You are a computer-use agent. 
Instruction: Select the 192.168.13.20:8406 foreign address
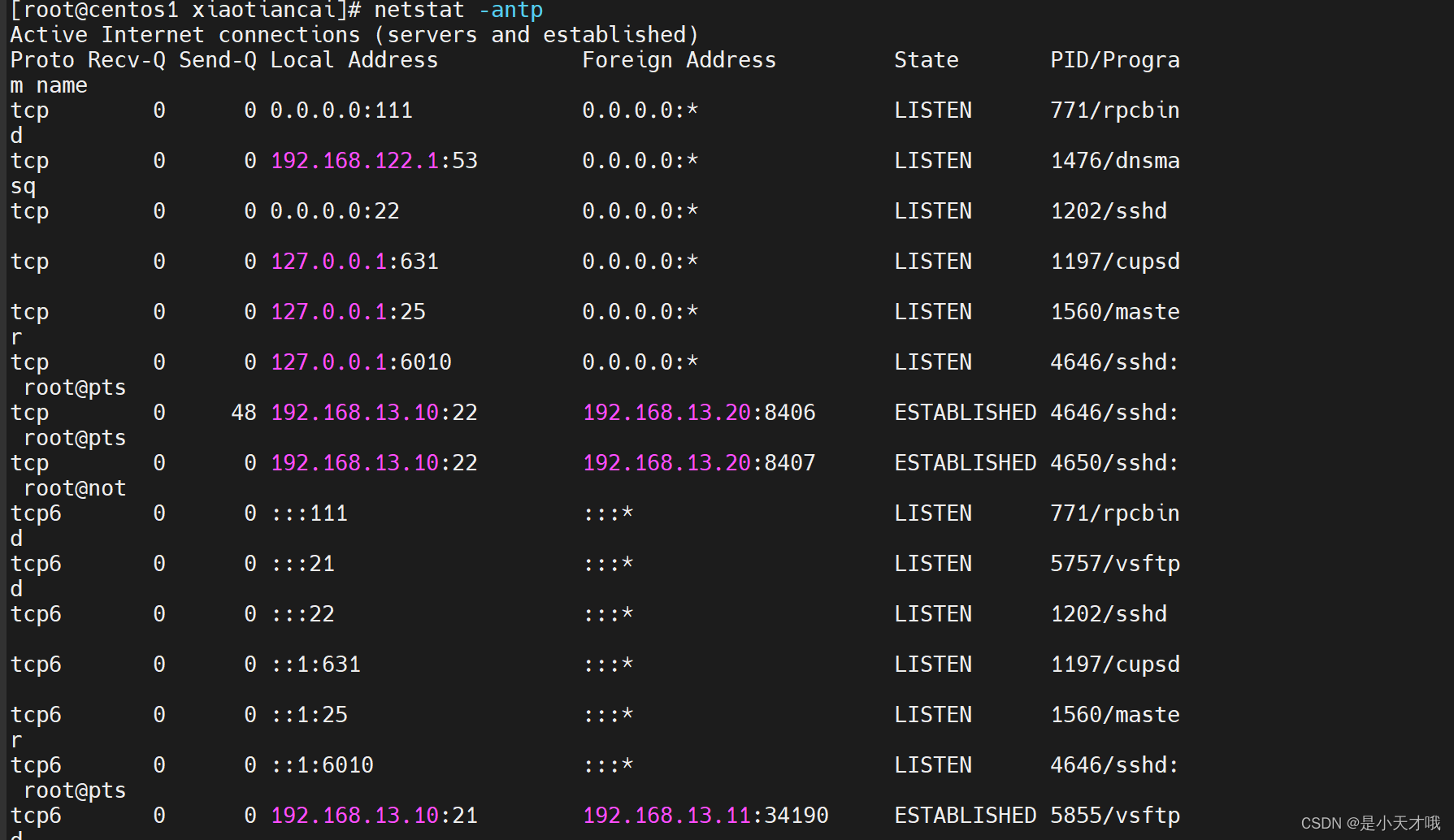(x=698, y=412)
